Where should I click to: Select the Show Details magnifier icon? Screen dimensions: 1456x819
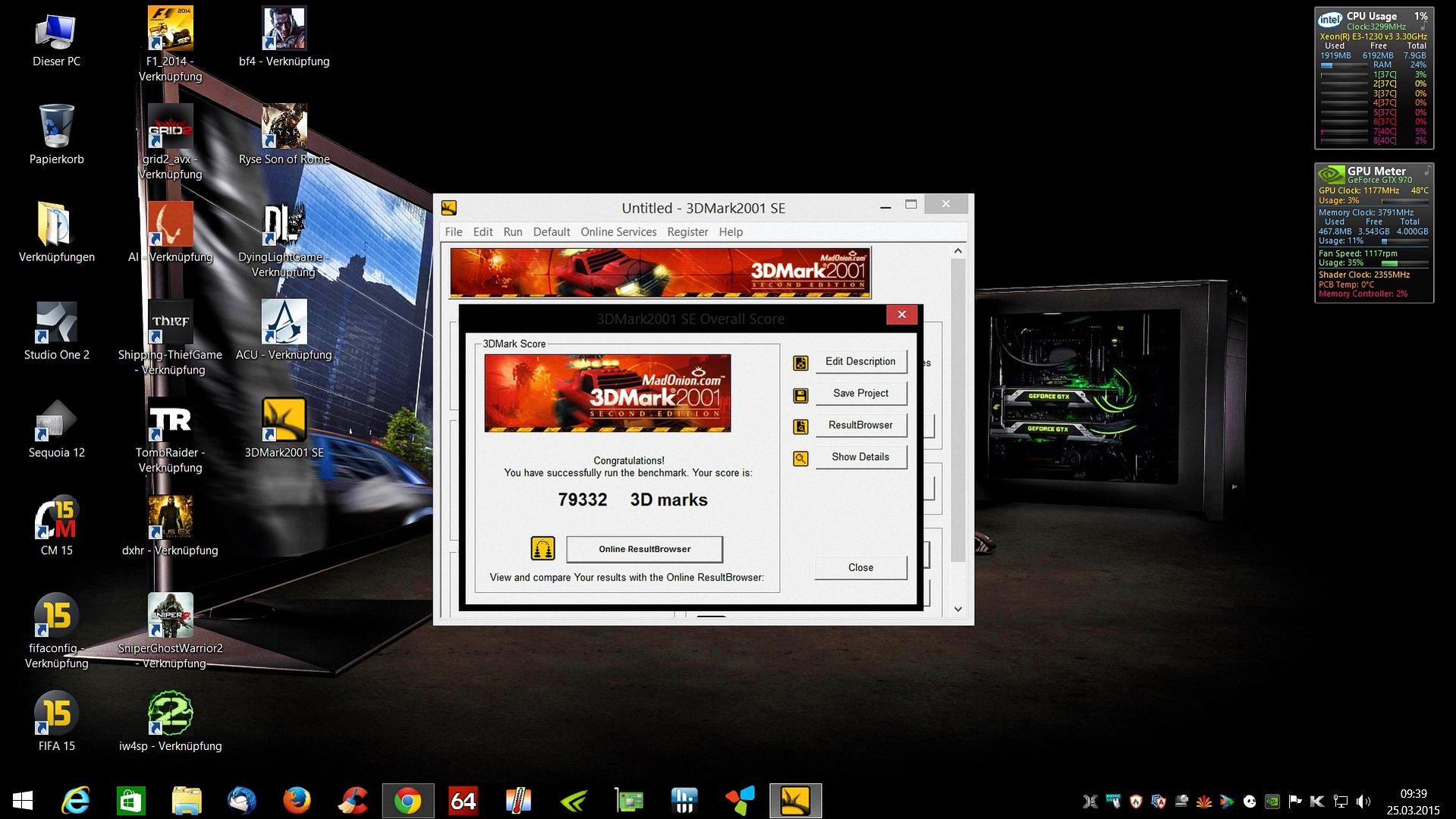pos(800,458)
